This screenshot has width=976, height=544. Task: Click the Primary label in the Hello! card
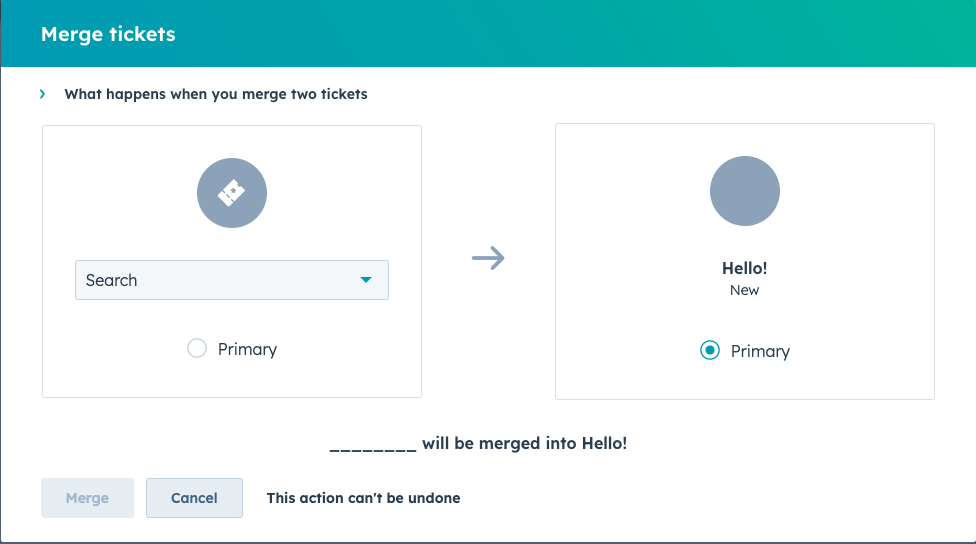760,351
